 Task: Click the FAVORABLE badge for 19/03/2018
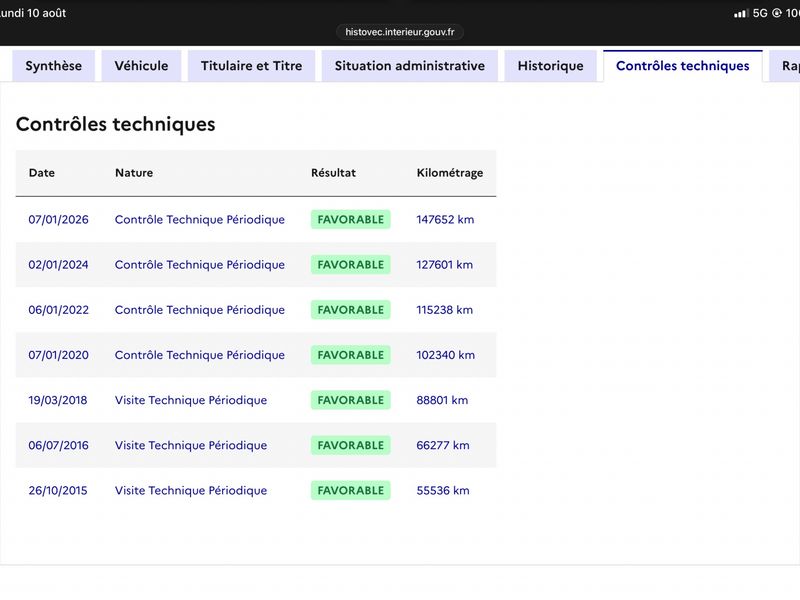(351, 400)
